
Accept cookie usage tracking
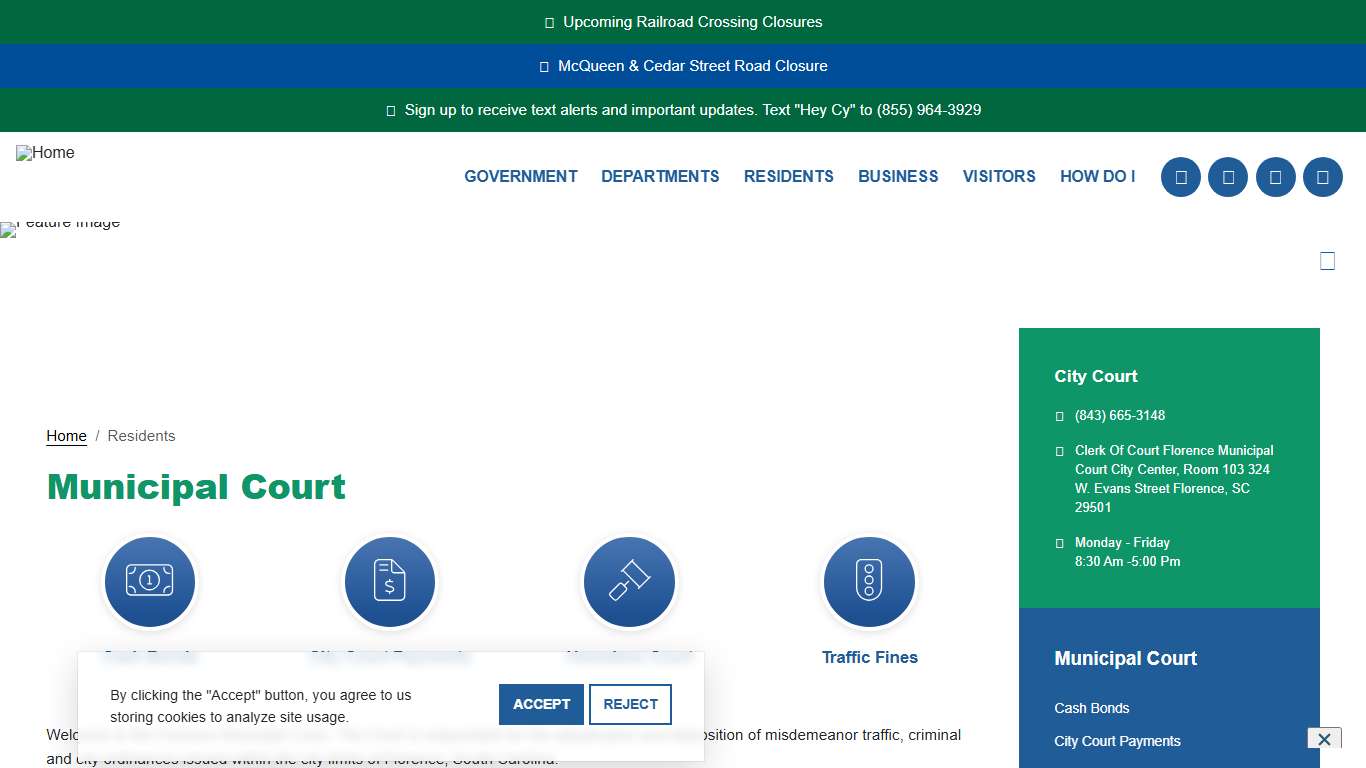541,704
